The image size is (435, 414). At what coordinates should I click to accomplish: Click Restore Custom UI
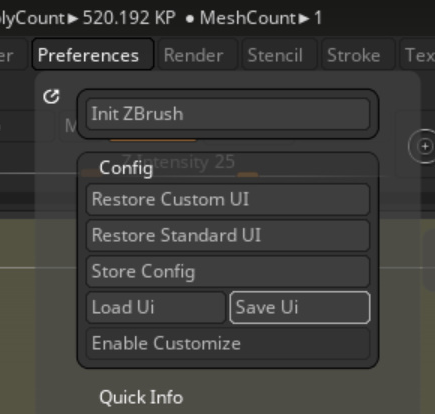tap(228, 199)
